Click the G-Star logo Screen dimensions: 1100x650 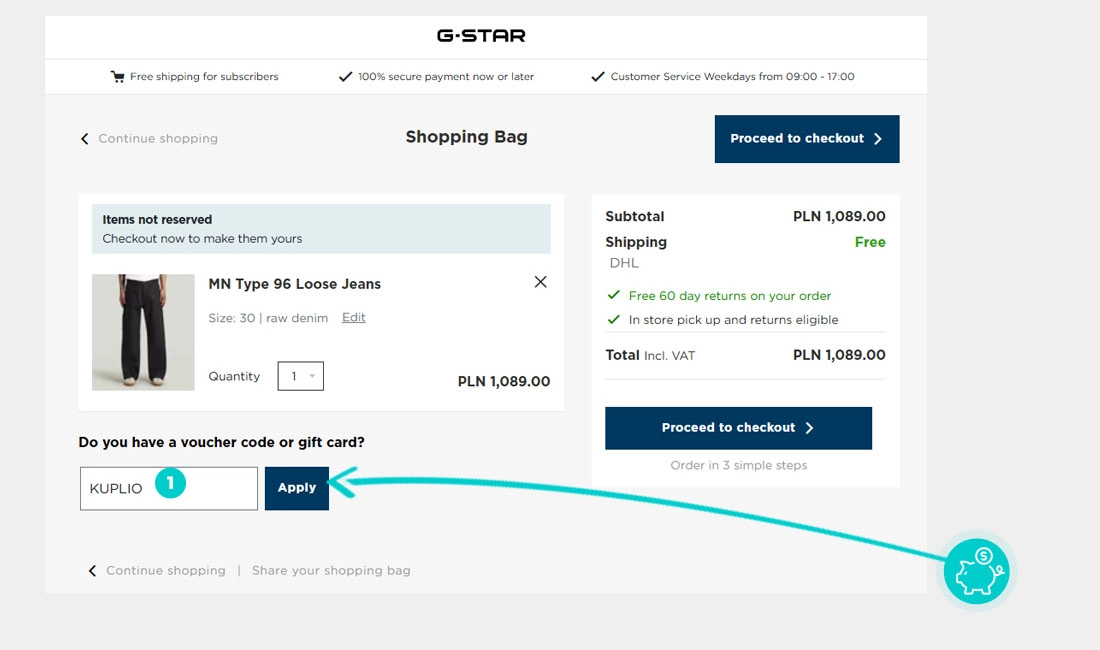point(481,36)
